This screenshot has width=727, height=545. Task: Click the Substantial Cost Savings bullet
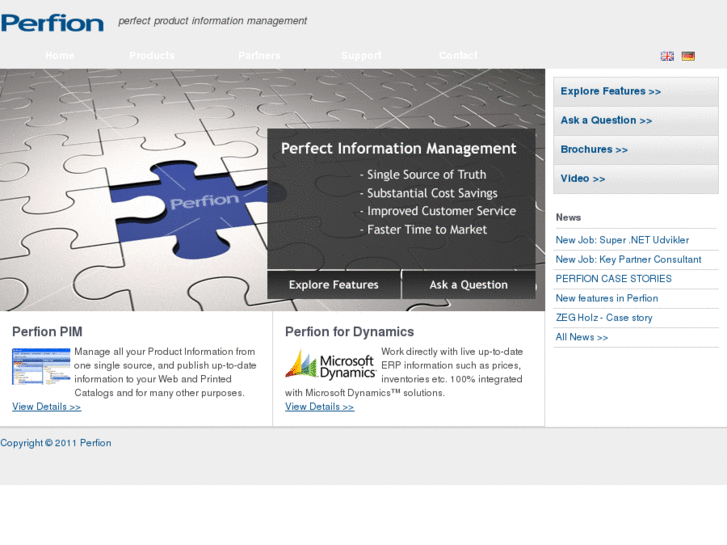[x=428, y=193]
